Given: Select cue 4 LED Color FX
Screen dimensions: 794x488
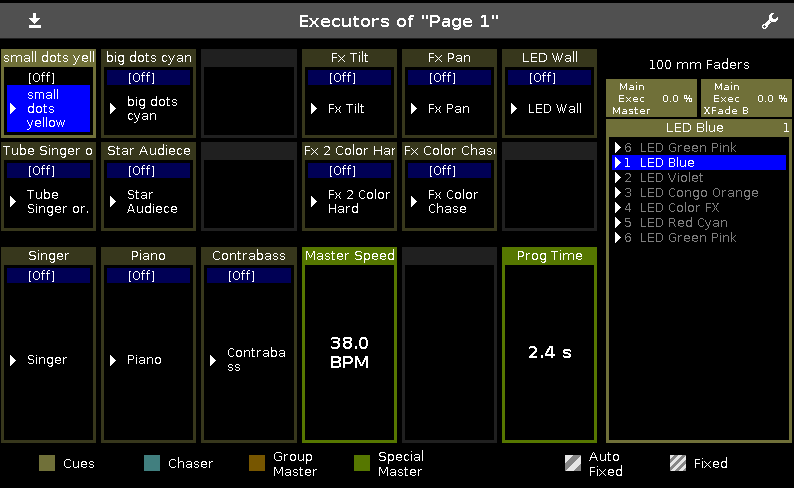Looking at the screenshot, I should coord(686,208).
